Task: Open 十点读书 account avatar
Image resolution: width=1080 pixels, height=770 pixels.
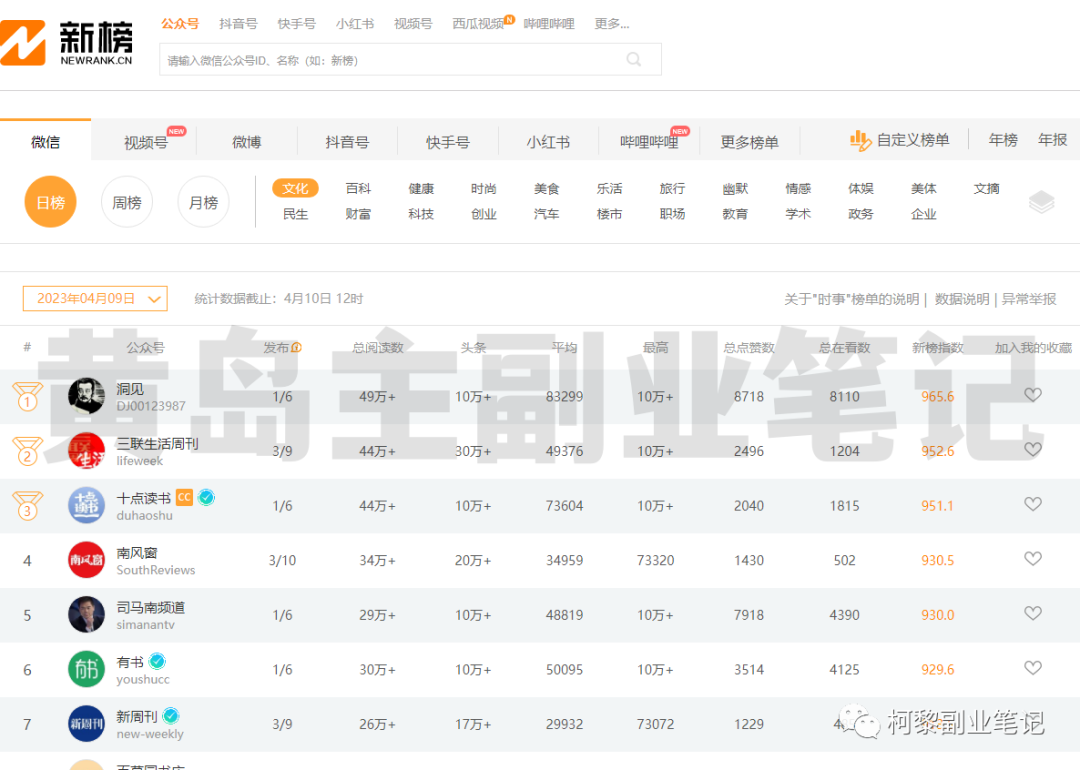Action: point(86,505)
